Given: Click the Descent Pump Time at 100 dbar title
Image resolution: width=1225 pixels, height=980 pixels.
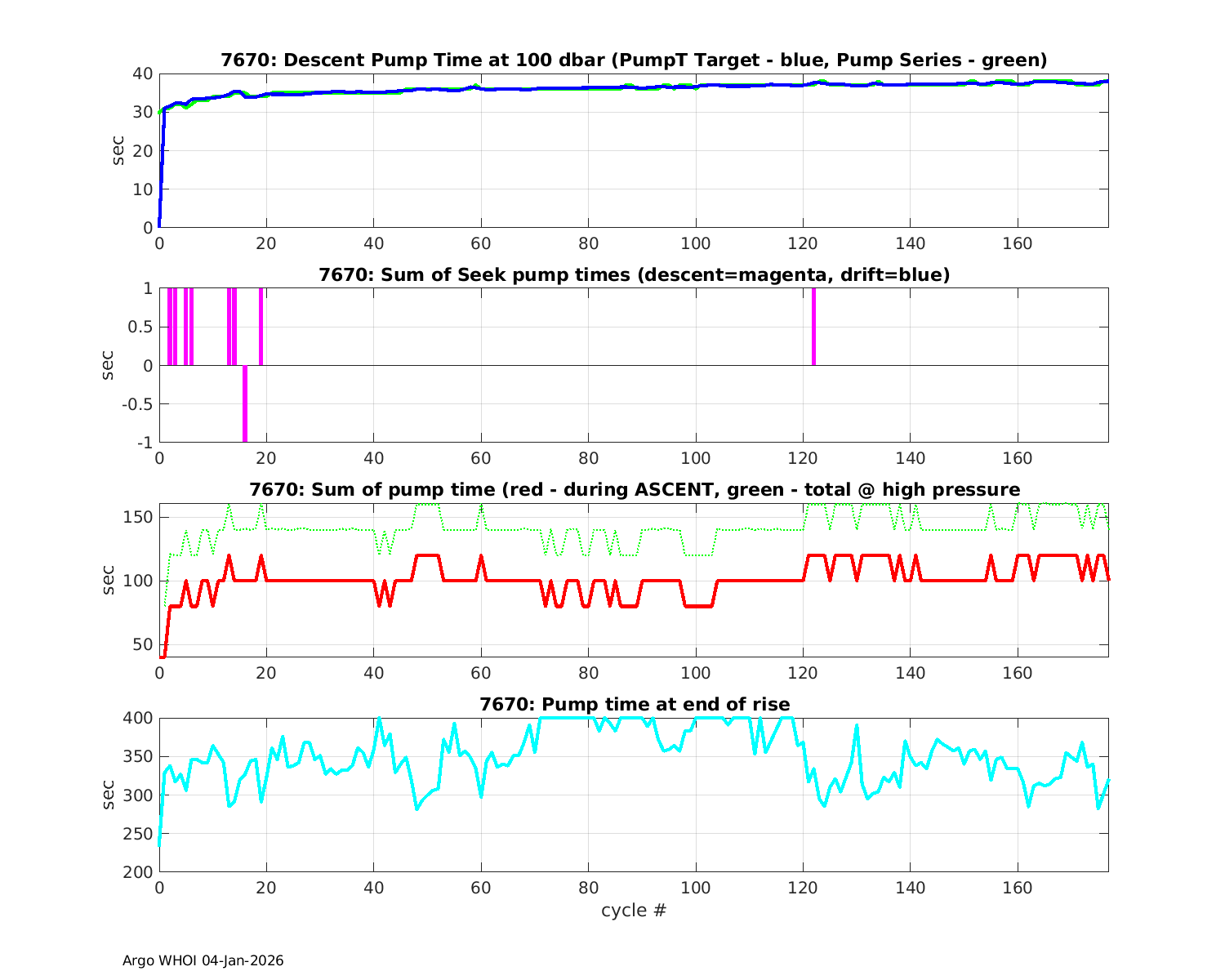Looking at the screenshot, I should point(634,60).
